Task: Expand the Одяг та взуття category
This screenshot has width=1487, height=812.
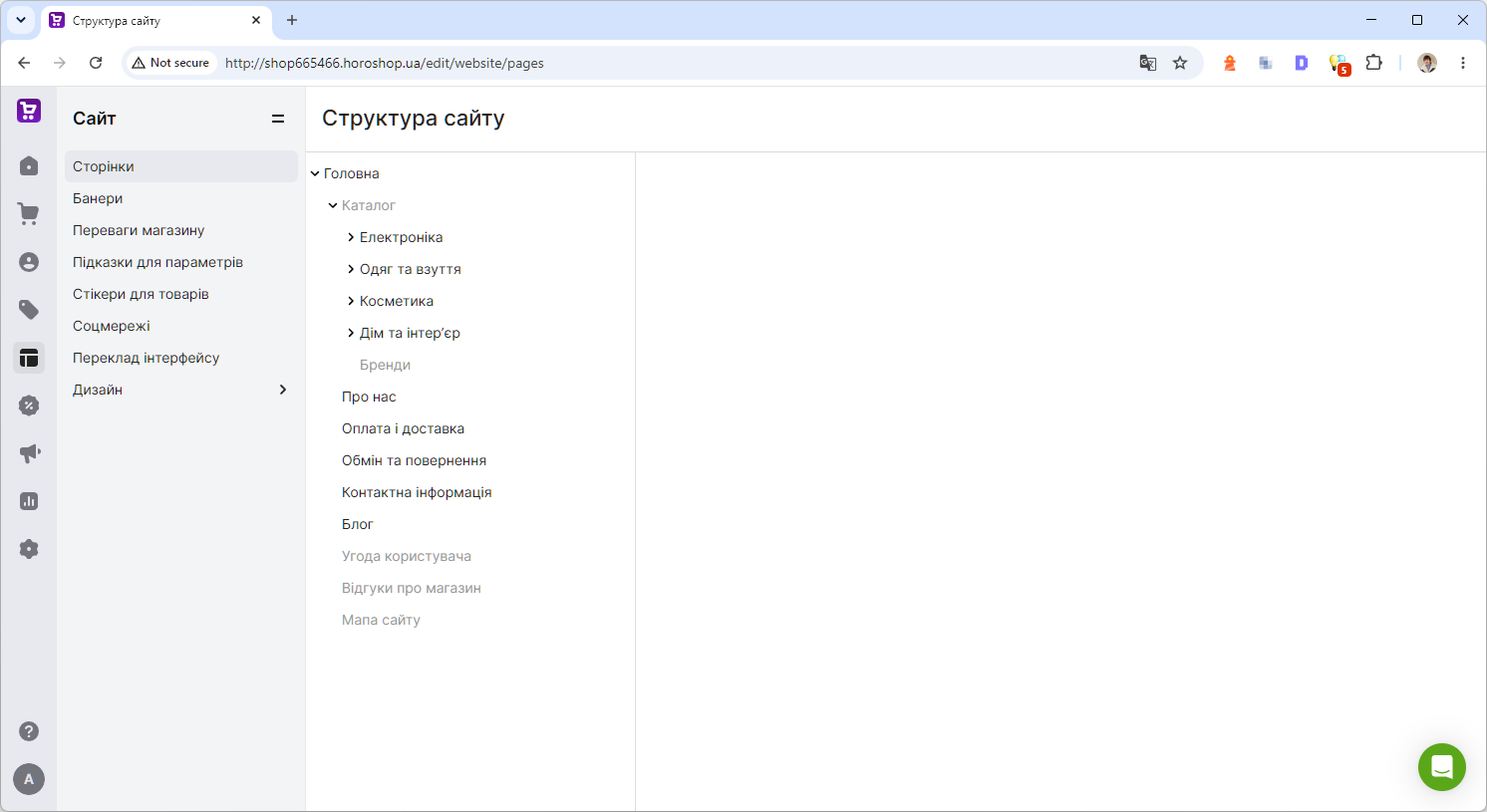Action: [x=351, y=269]
